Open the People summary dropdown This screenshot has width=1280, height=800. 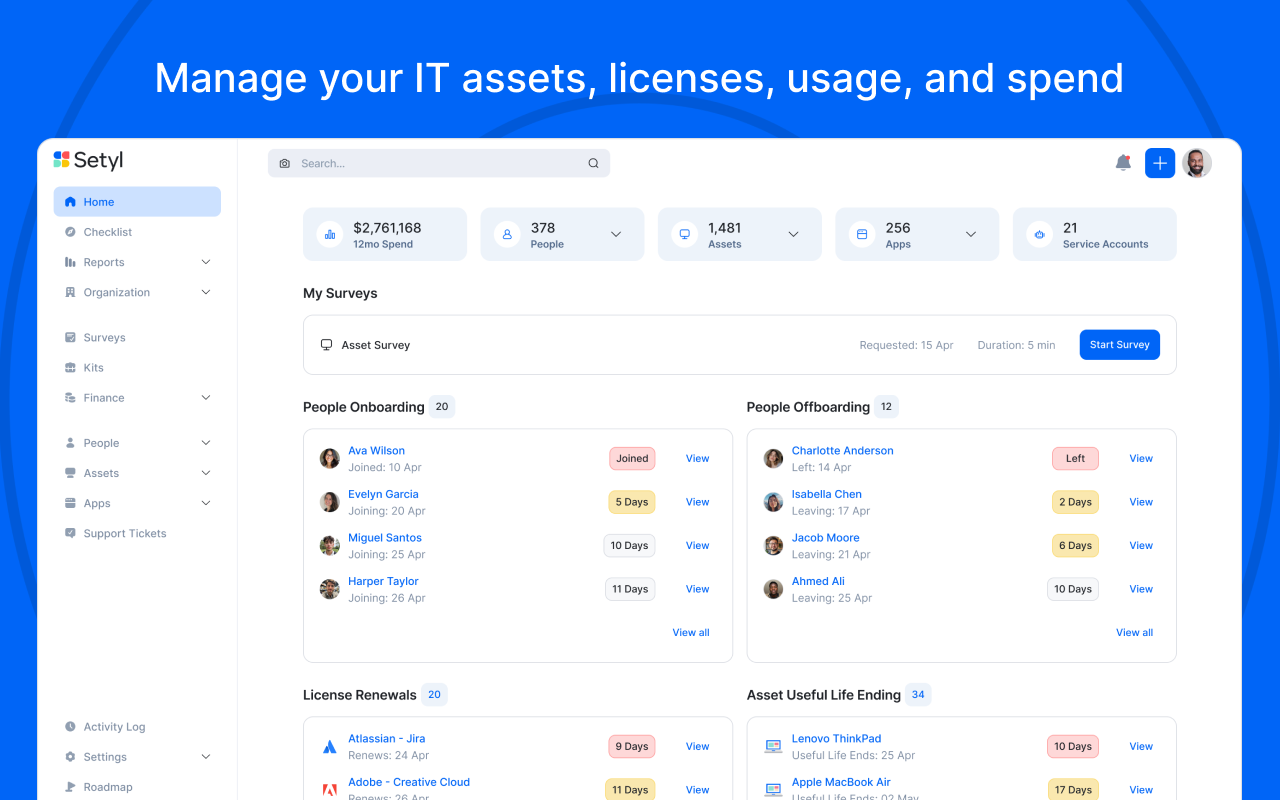point(615,233)
